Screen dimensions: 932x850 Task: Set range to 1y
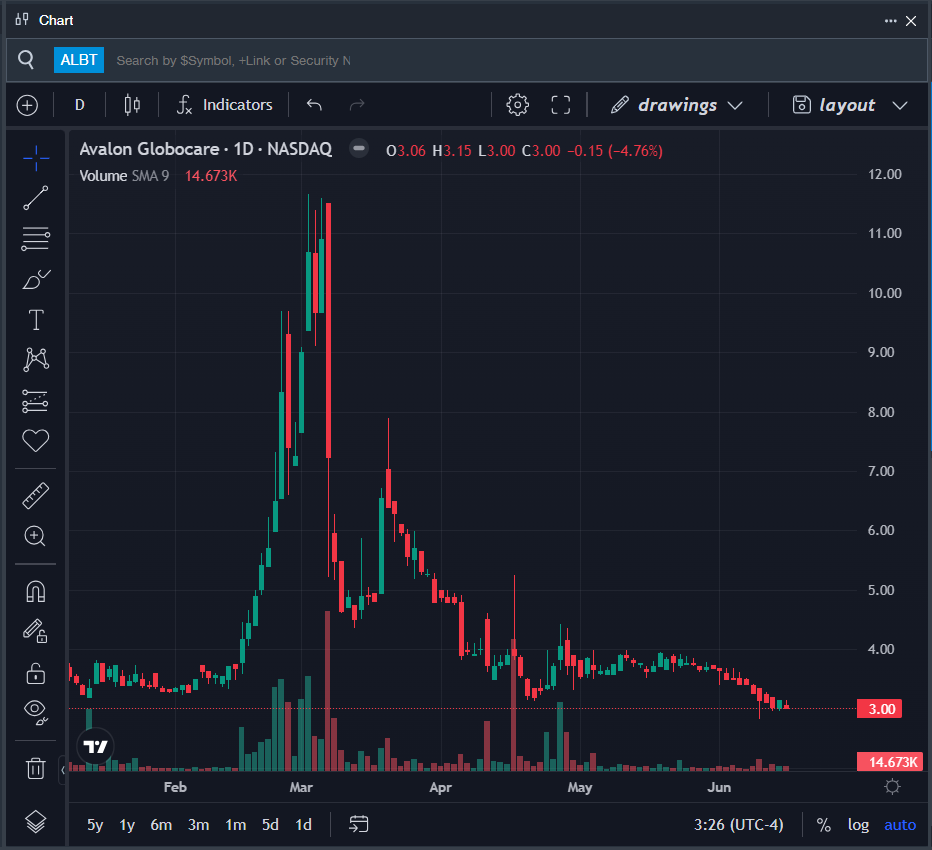tap(127, 824)
